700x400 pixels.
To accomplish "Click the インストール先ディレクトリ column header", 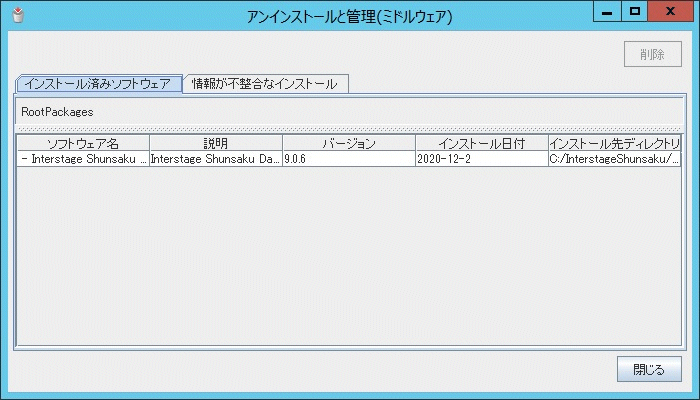I will pyautogui.click(x=614, y=143).
